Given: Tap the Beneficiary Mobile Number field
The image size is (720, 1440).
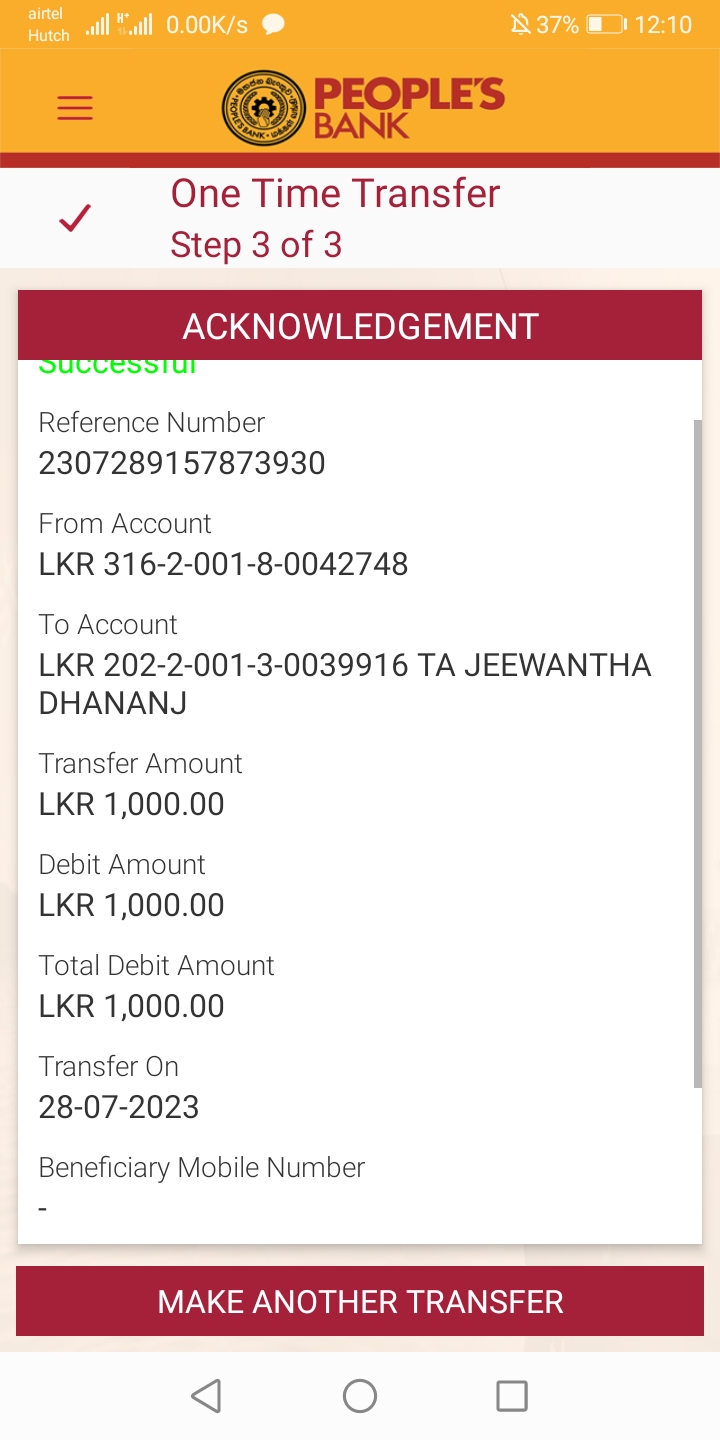Looking at the screenshot, I should (x=201, y=1187).
